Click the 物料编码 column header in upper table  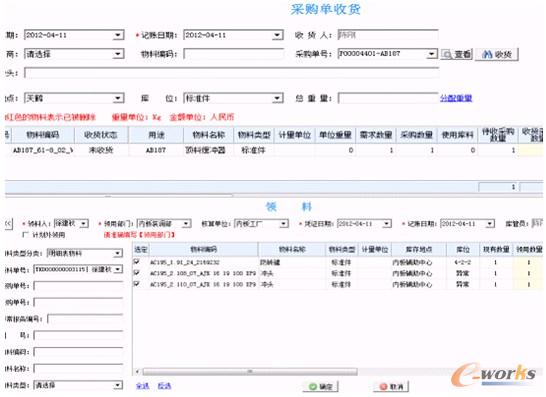[43, 135]
